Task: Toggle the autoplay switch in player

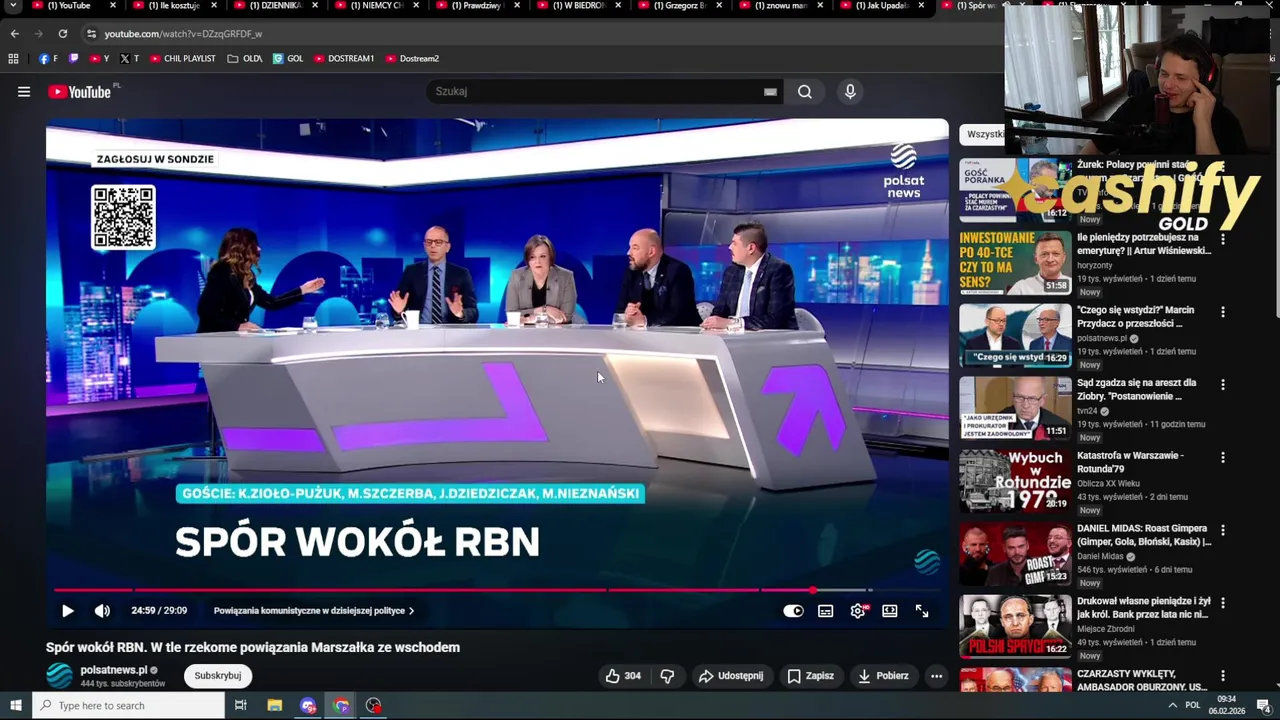Action: [x=793, y=611]
